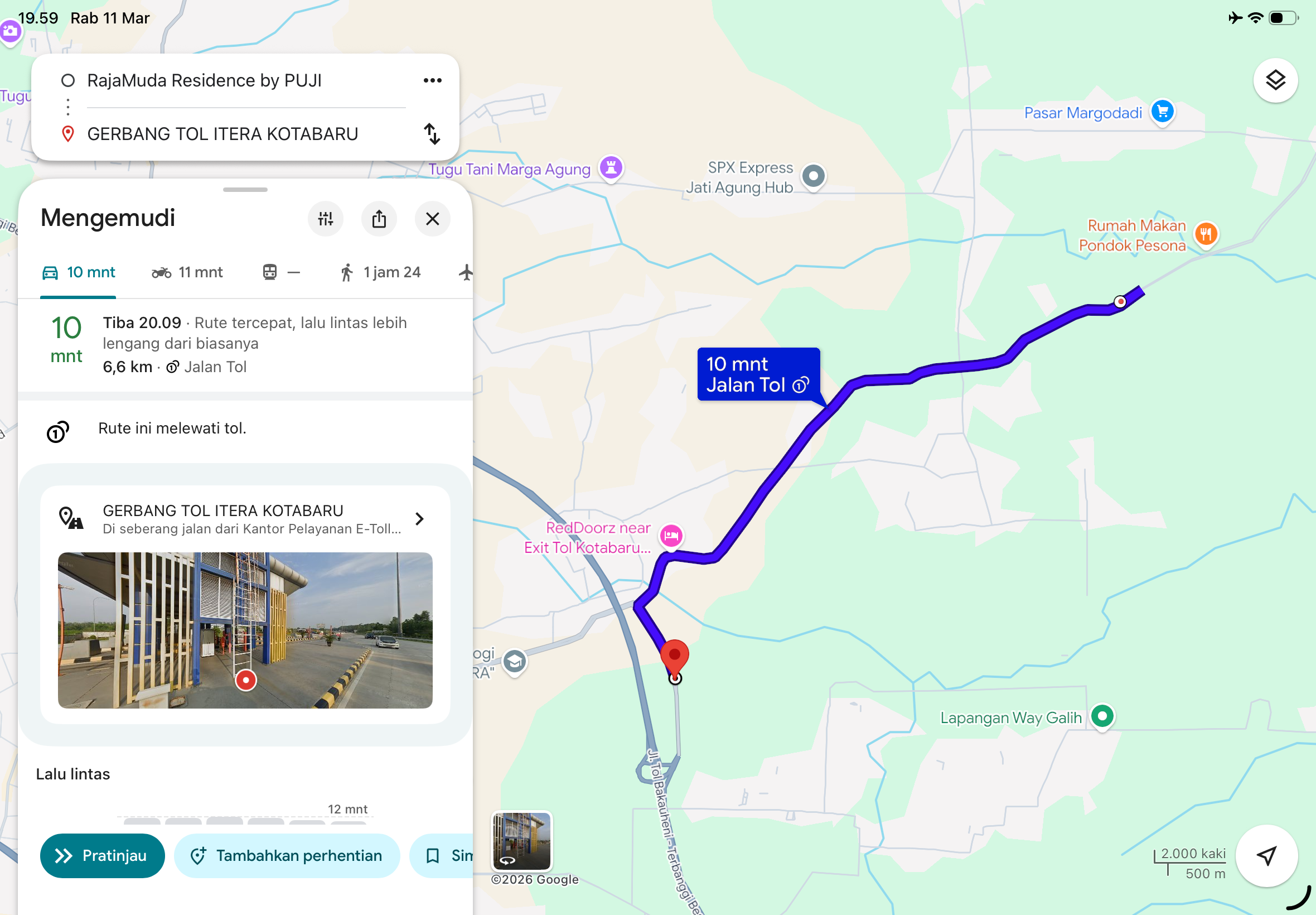The width and height of the screenshot is (1316, 915).
Task: Tap Tambahkan perhentian button
Action: point(287,855)
